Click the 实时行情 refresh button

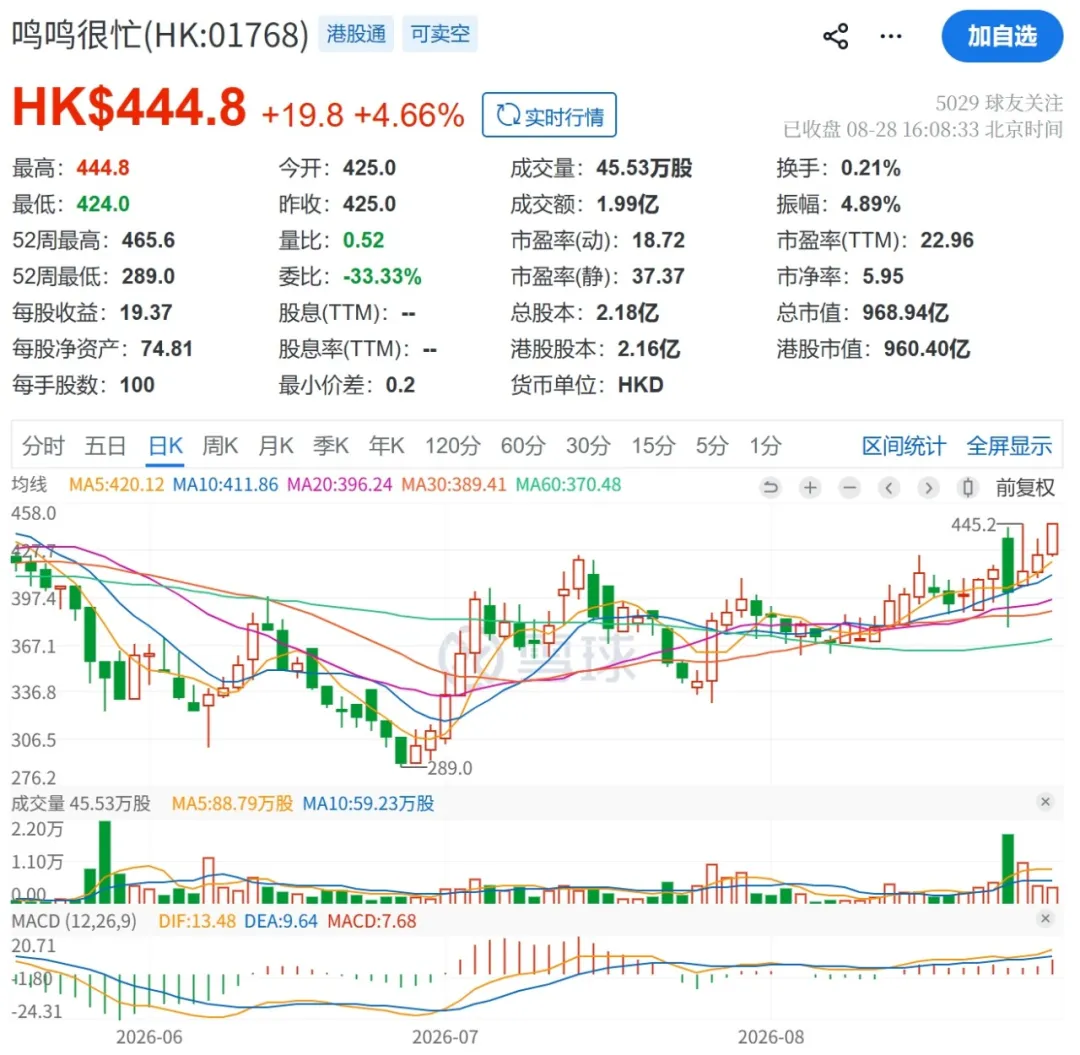(549, 115)
